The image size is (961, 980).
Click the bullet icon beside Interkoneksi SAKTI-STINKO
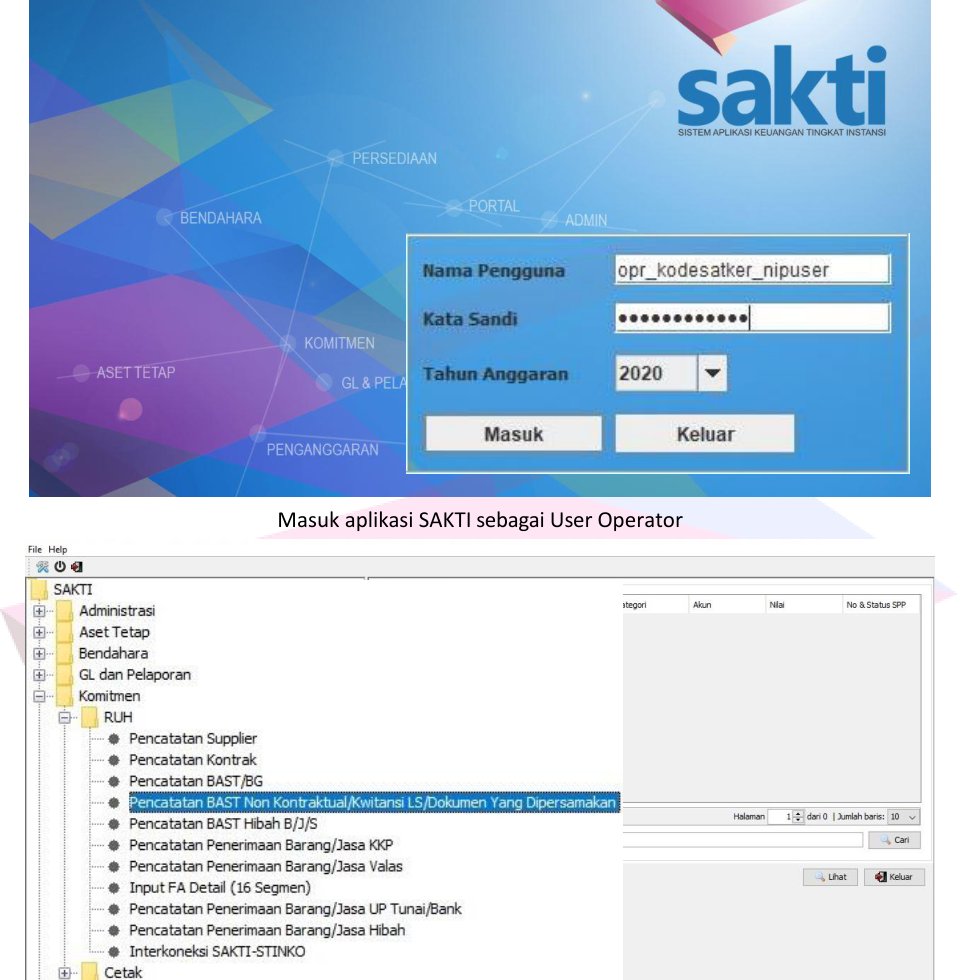click(116, 951)
